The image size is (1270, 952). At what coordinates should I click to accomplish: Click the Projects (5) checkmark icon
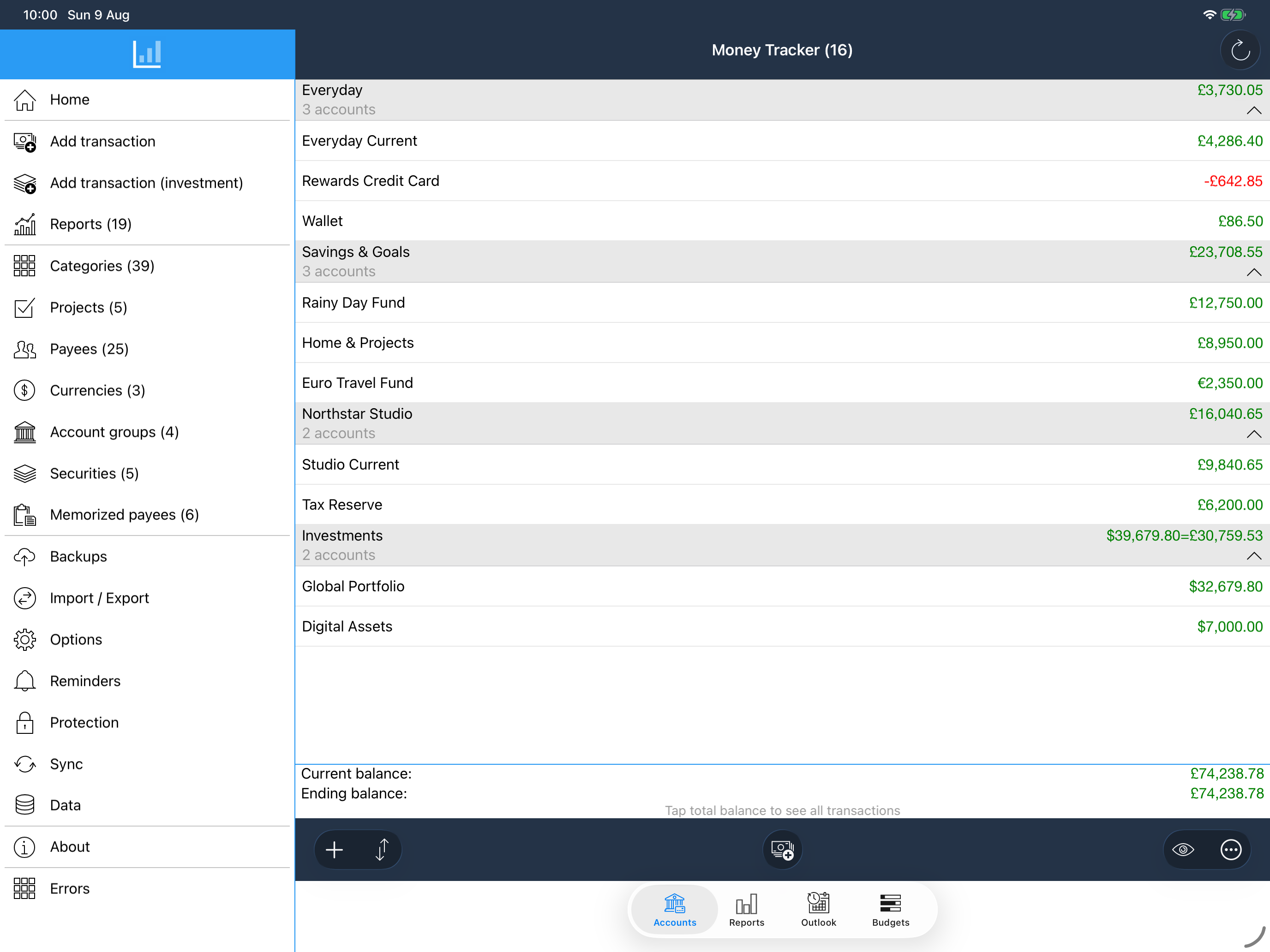(x=24, y=308)
